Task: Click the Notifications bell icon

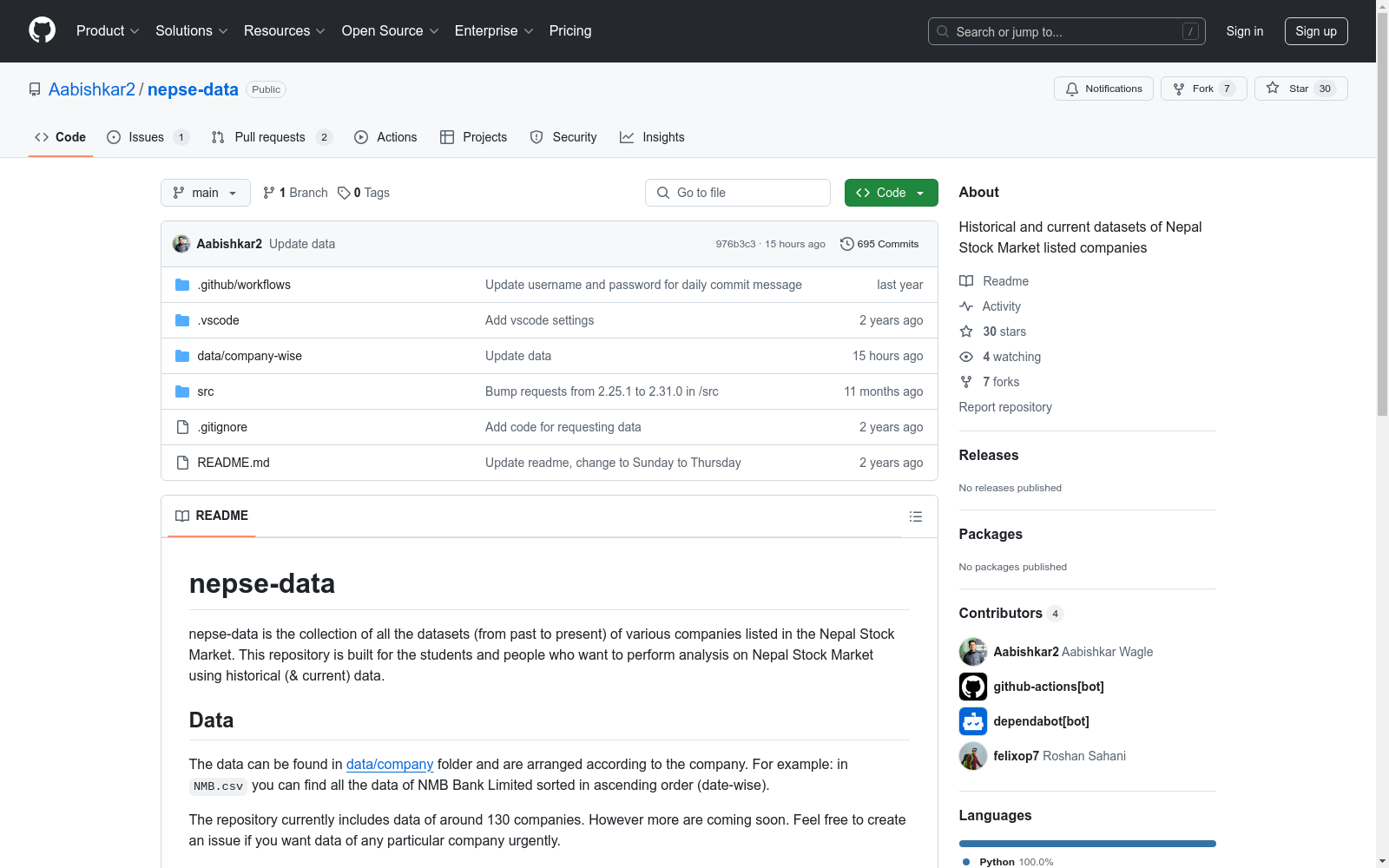Action: pos(1072,89)
